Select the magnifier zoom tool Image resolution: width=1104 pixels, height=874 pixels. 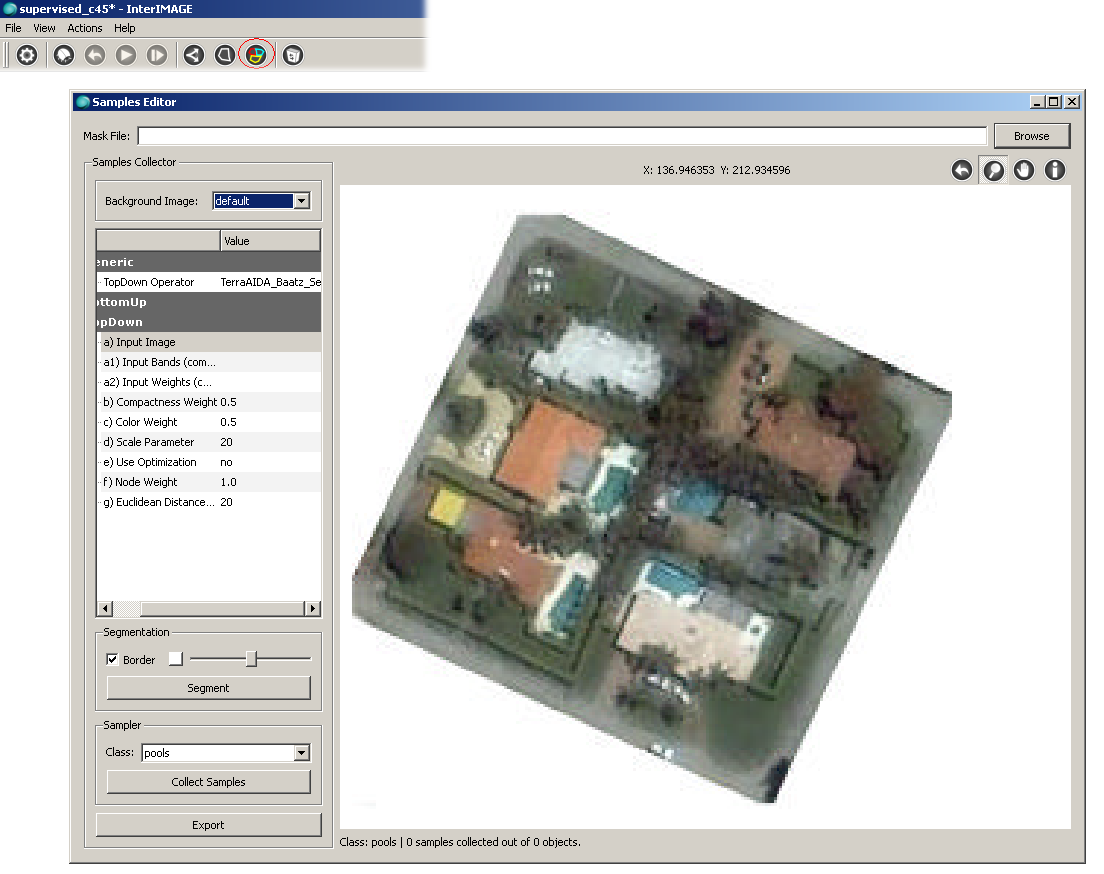tap(993, 170)
